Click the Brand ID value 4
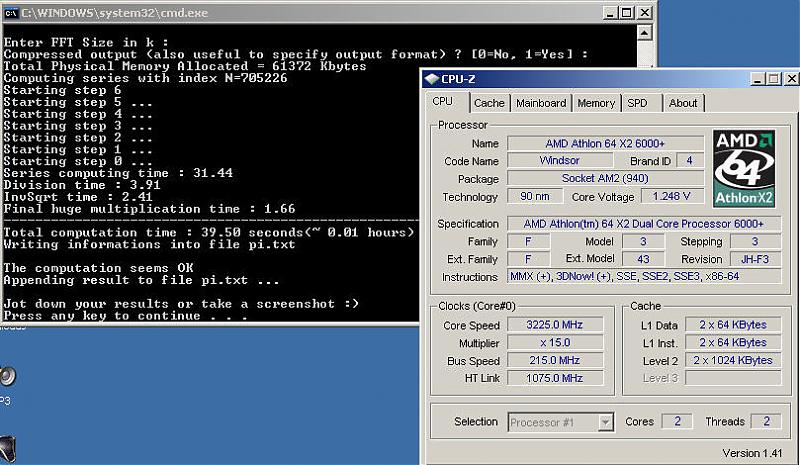Image resolution: width=800 pixels, height=465 pixels. pos(689,161)
